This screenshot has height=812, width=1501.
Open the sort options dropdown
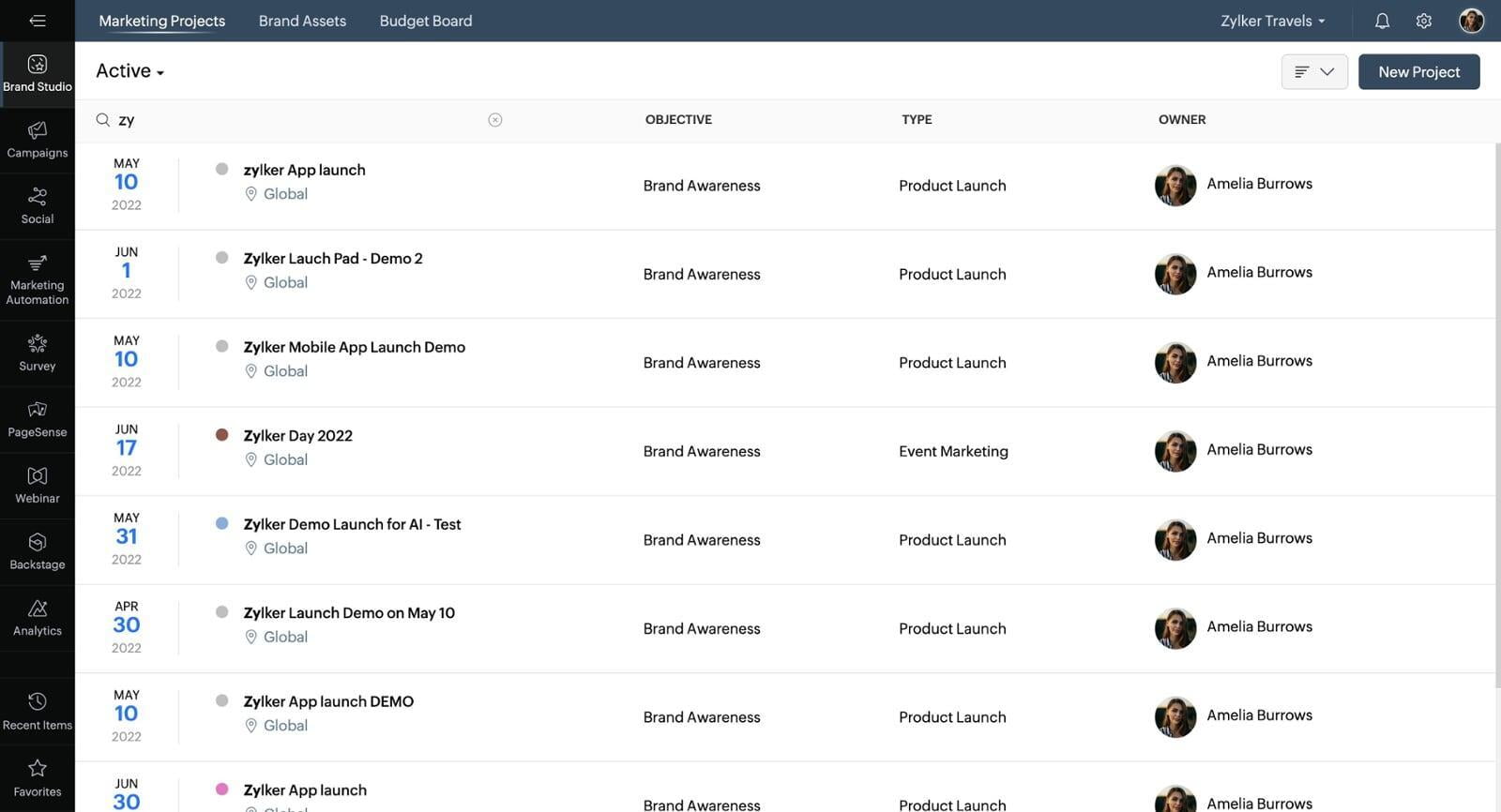(1314, 71)
